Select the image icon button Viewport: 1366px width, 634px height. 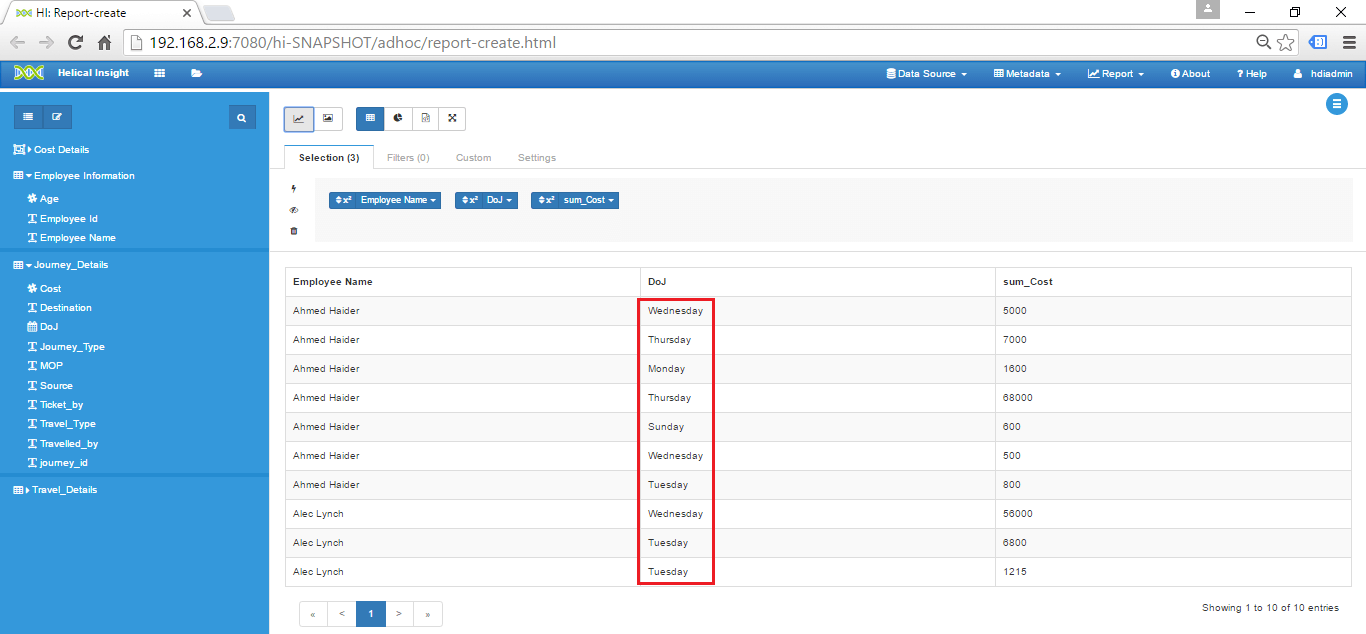click(x=328, y=118)
